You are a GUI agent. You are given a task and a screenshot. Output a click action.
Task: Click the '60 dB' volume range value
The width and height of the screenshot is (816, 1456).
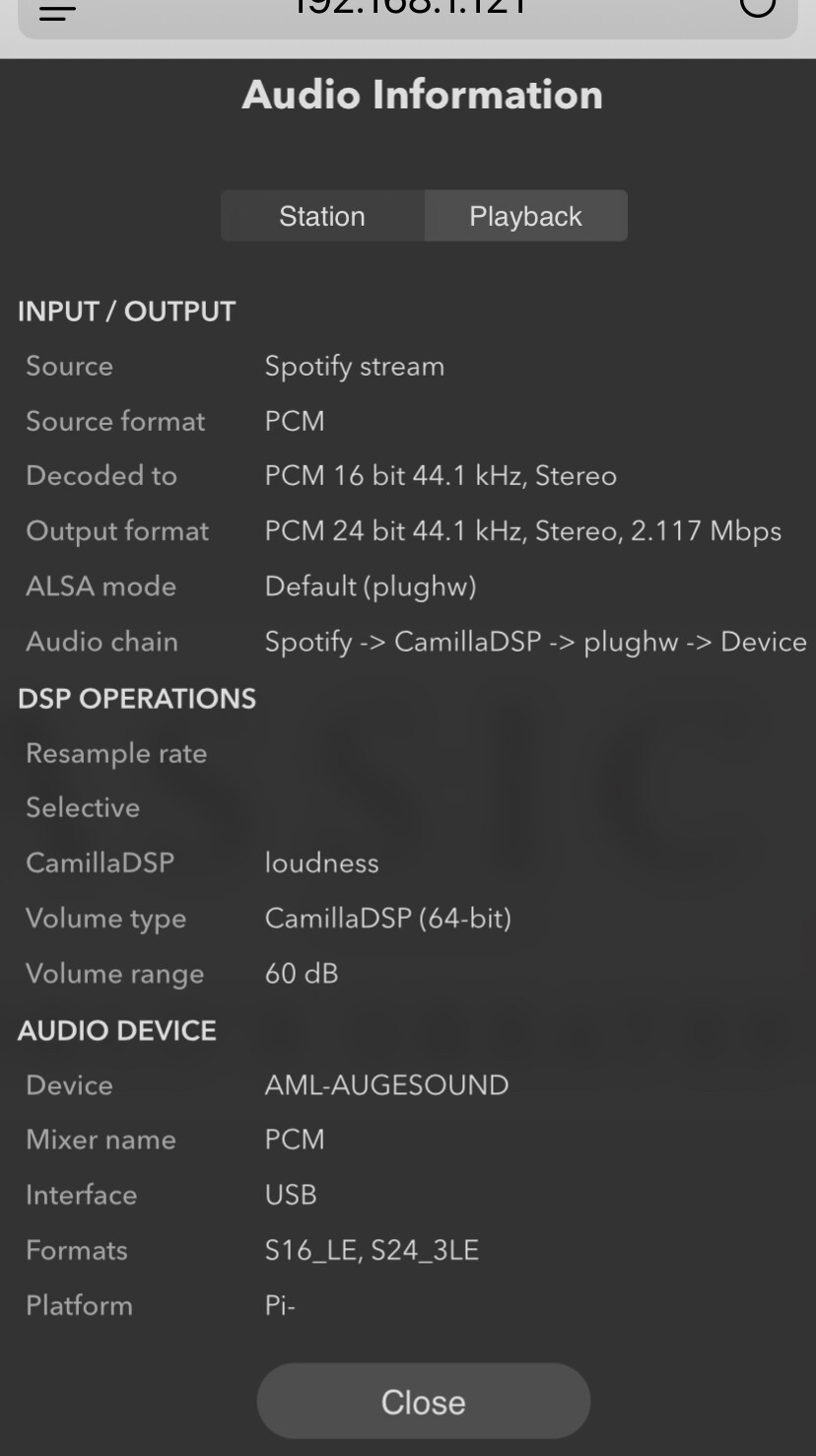[x=301, y=974]
